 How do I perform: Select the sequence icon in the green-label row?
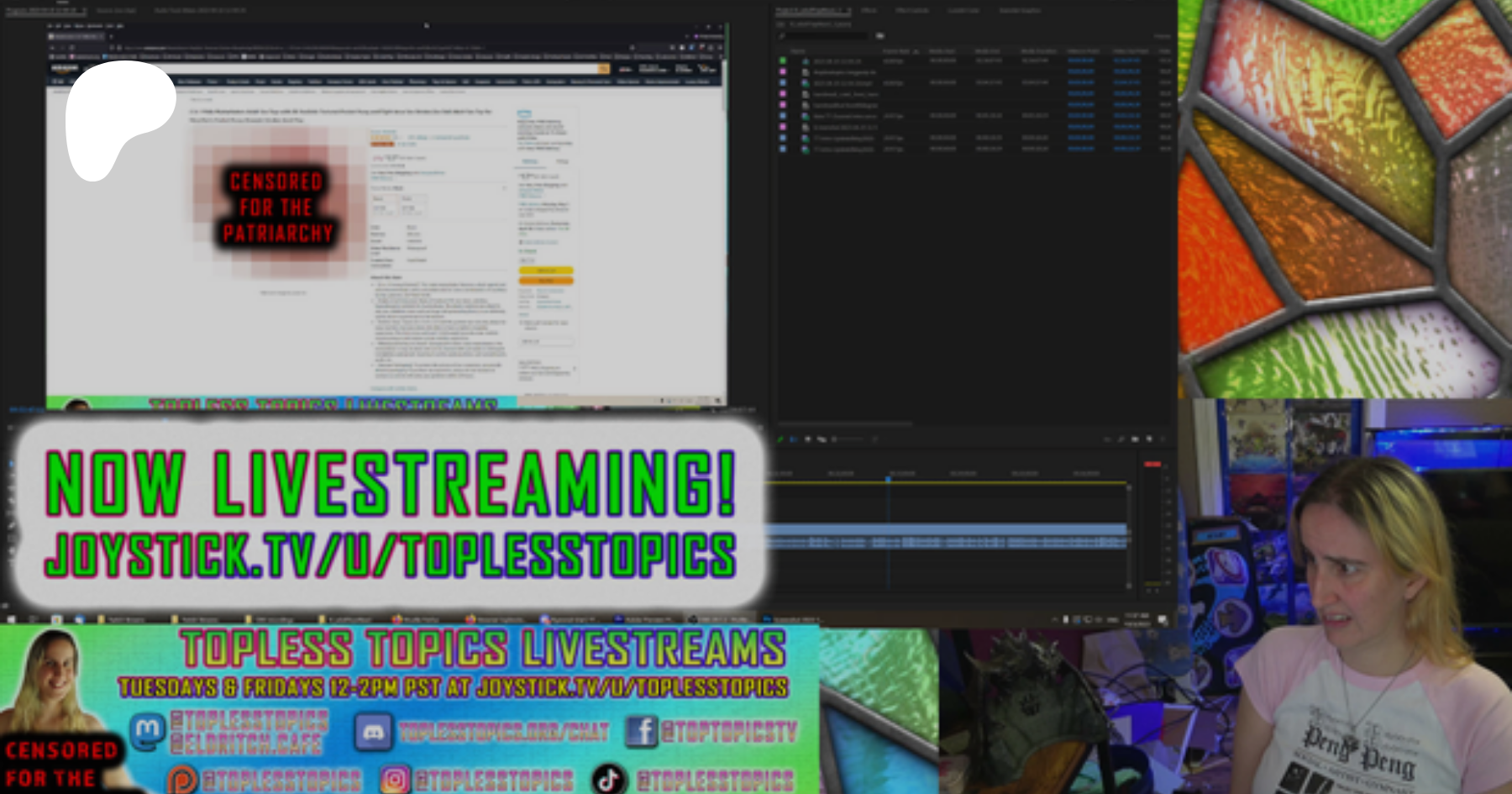[806, 61]
